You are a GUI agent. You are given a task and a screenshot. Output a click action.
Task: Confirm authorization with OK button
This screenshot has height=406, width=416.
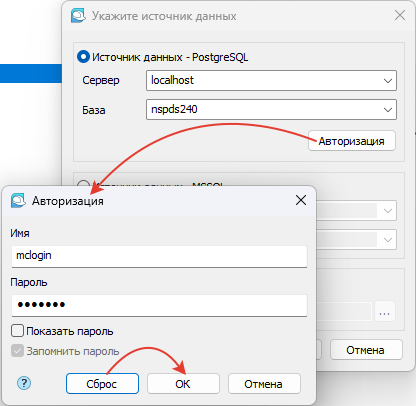(x=183, y=384)
